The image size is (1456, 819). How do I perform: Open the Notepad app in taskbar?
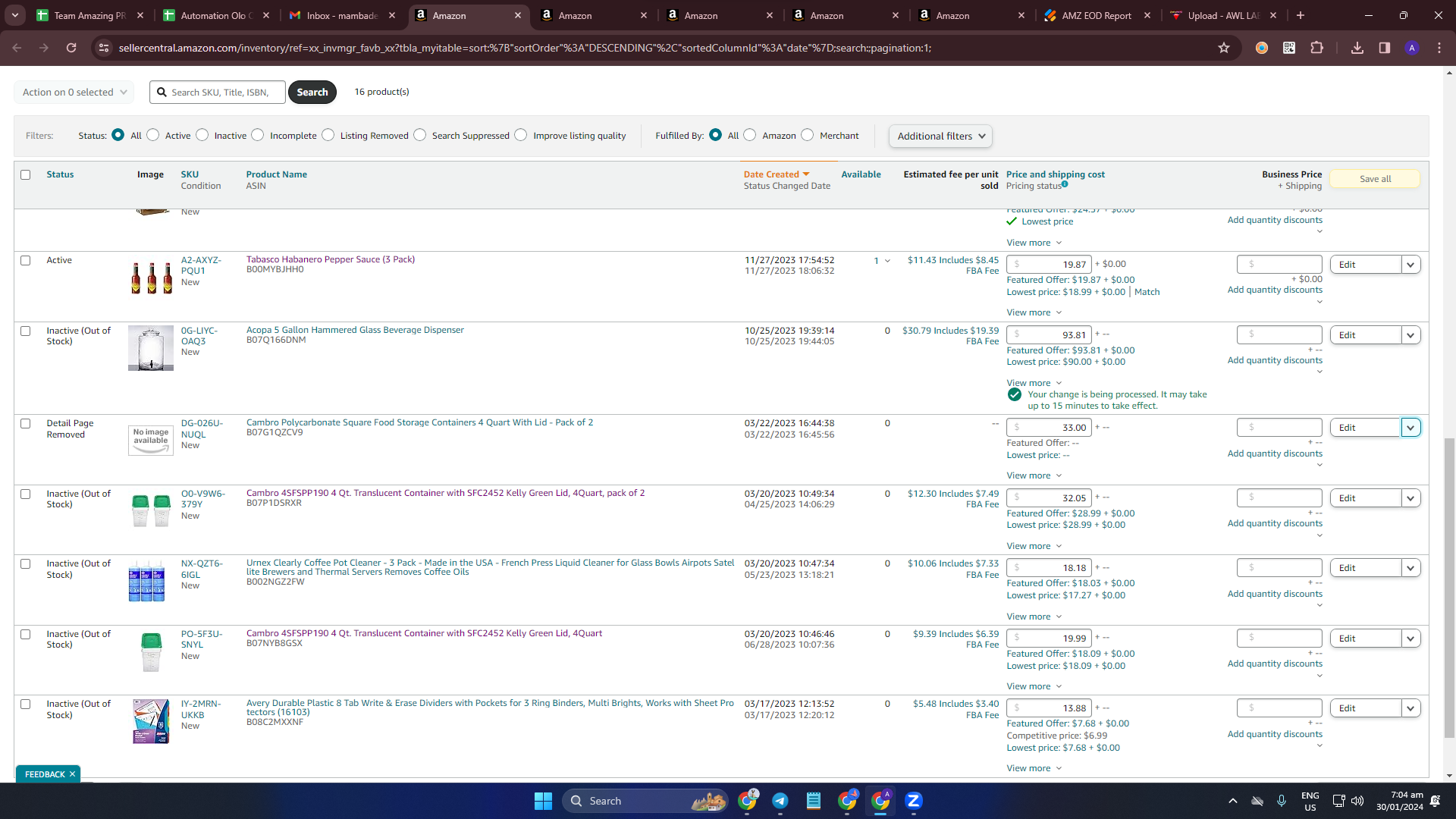coord(814,801)
